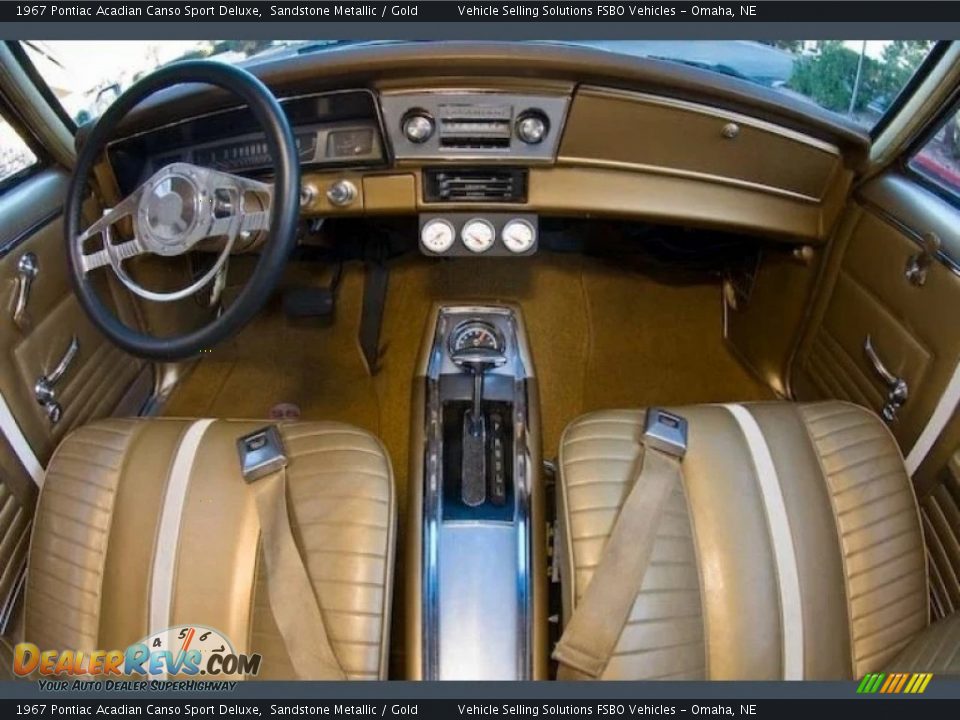Click the DealerRevs.com logo

click(135, 660)
